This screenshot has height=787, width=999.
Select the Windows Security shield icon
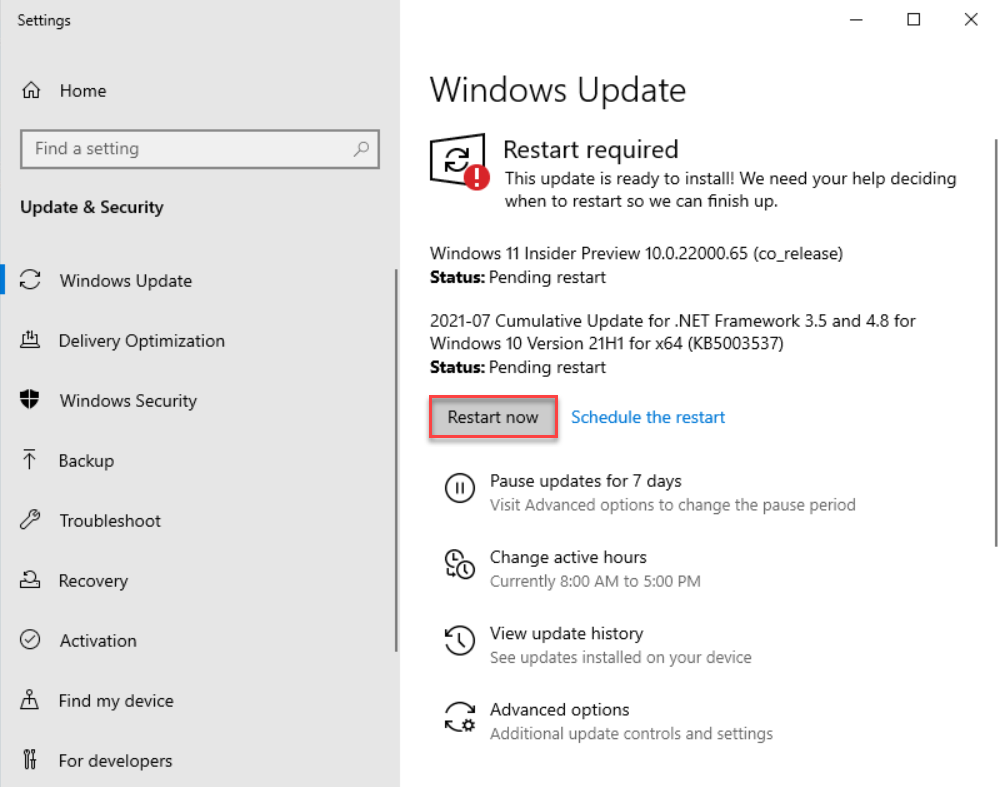(x=30, y=401)
